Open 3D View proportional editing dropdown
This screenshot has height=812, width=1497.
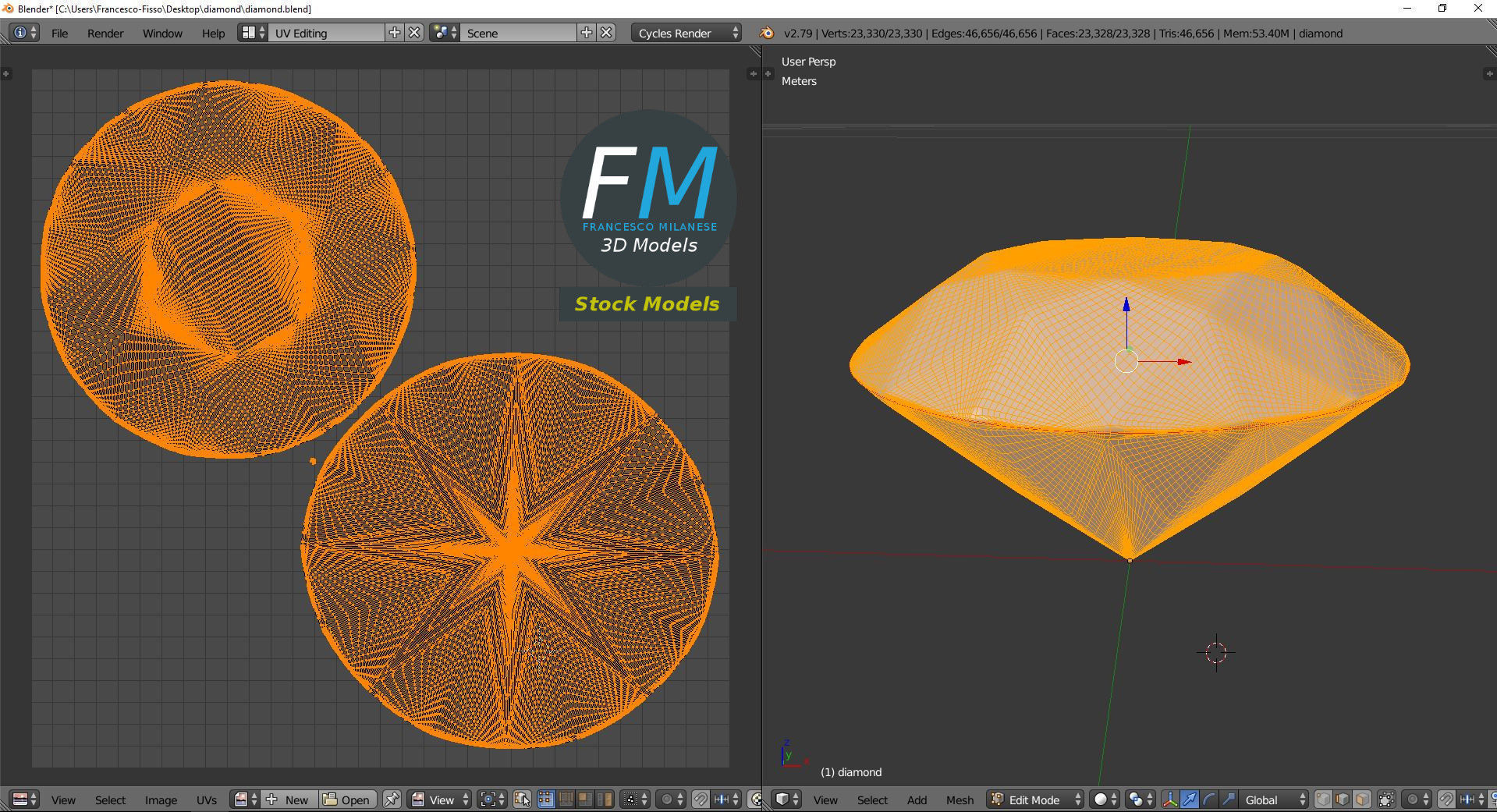click(x=1417, y=800)
